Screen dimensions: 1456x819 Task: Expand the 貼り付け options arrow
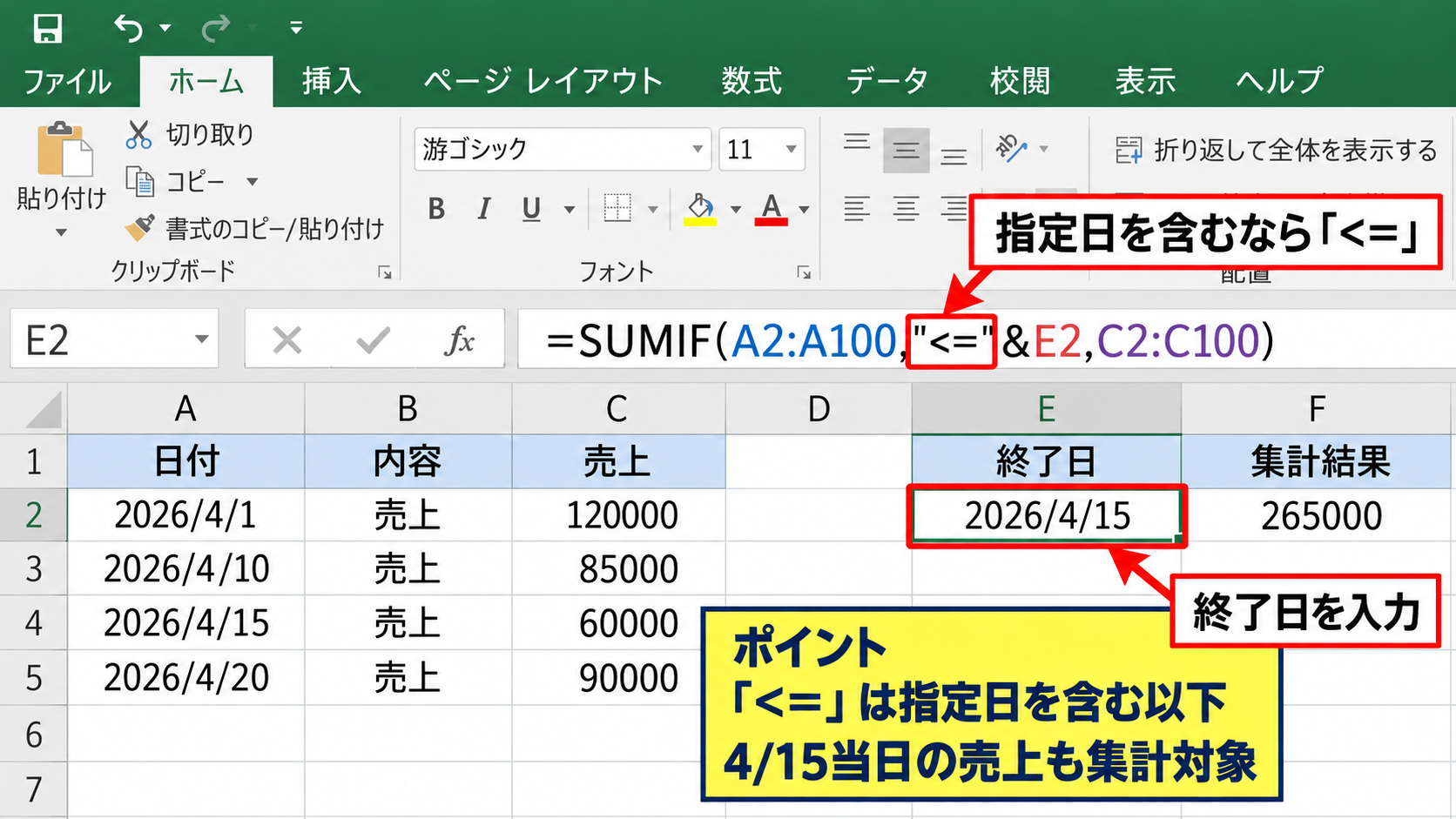tap(61, 232)
